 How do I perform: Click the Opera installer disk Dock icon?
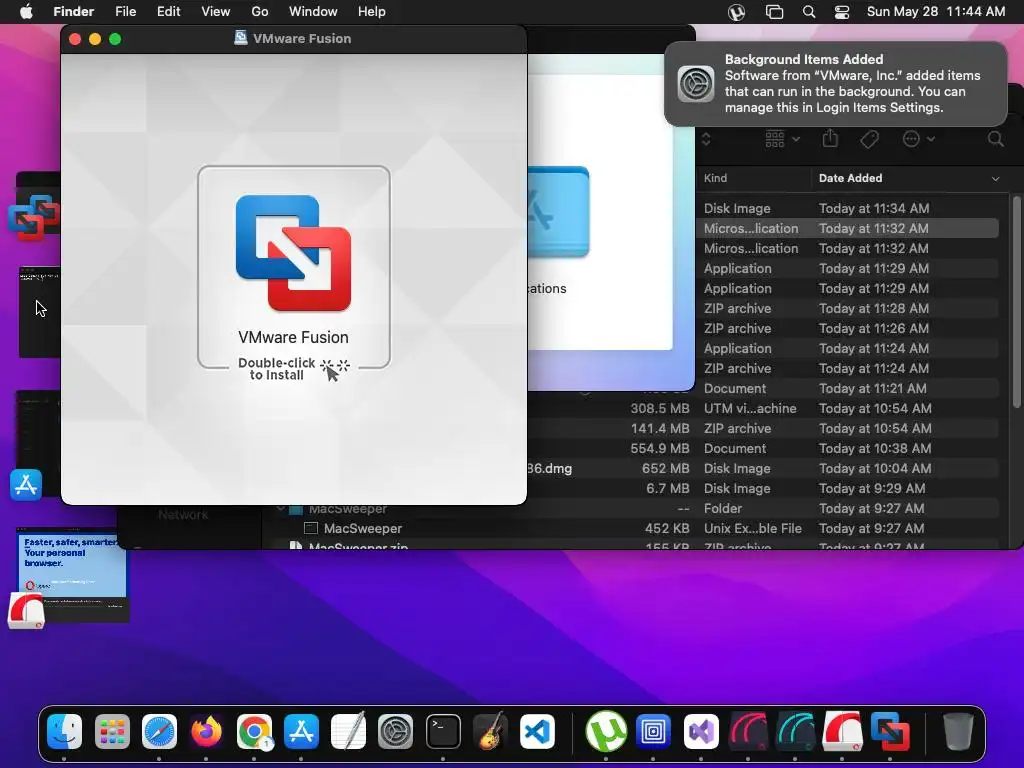842,731
